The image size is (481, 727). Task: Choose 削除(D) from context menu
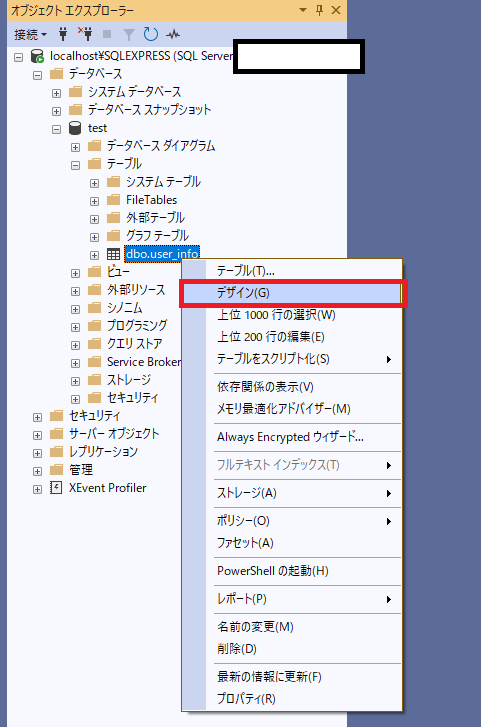(292, 649)
